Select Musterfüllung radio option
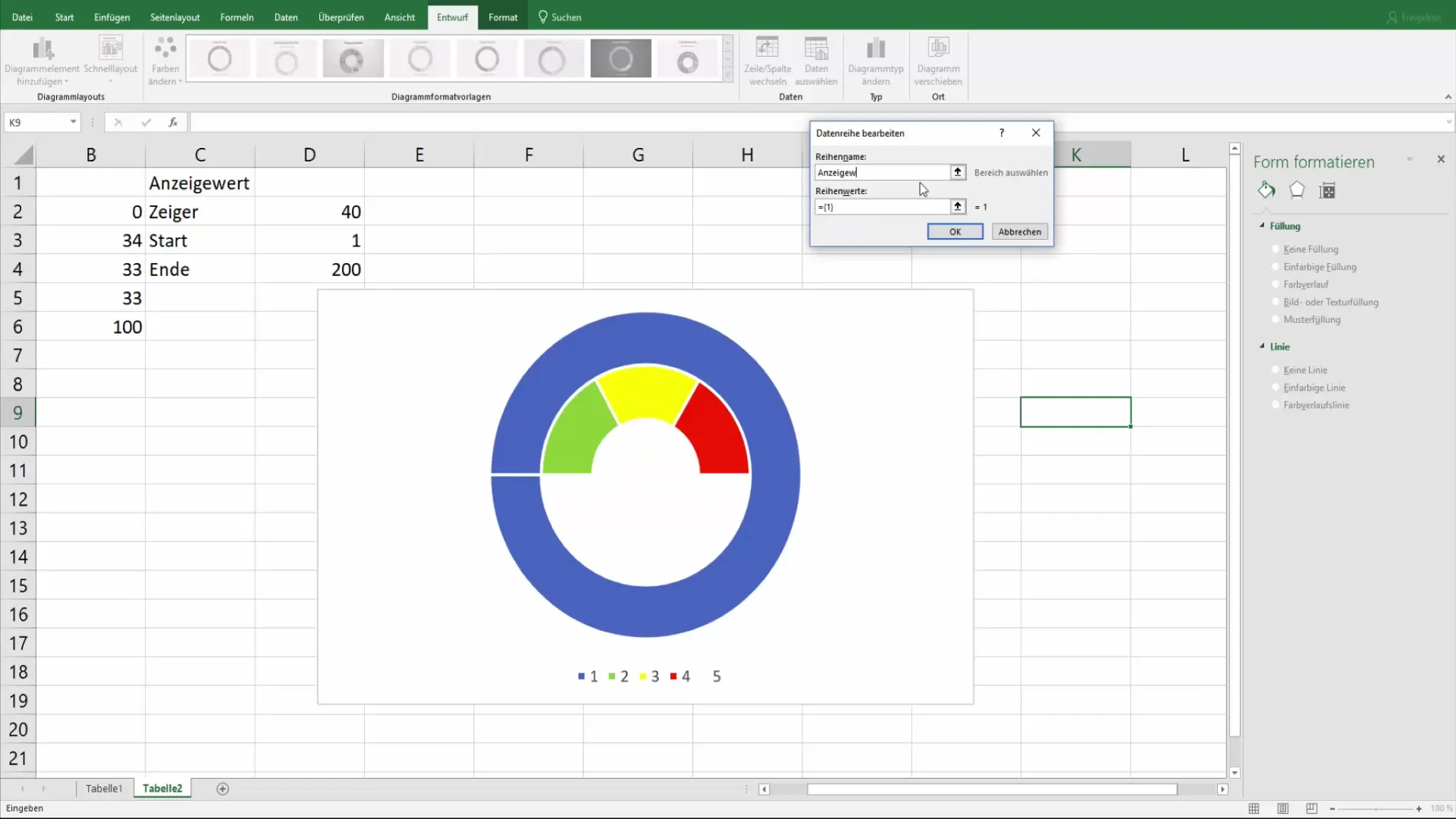 [1276, 319]
